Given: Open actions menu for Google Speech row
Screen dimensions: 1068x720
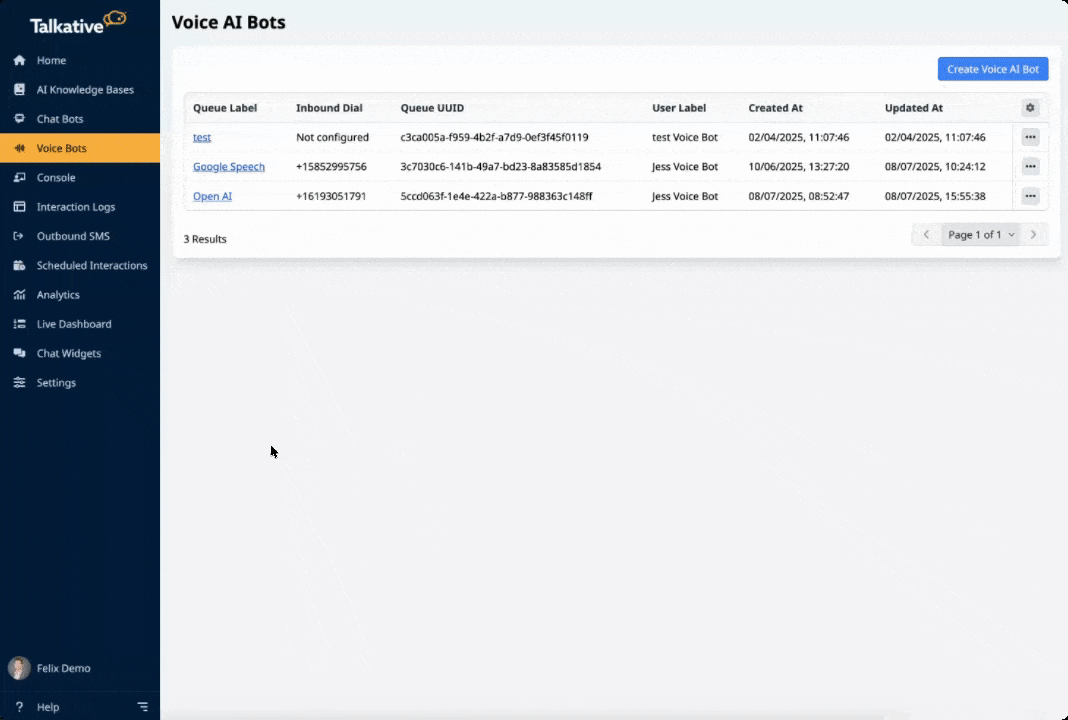Looking at the screenshot, I should 1030,167.
